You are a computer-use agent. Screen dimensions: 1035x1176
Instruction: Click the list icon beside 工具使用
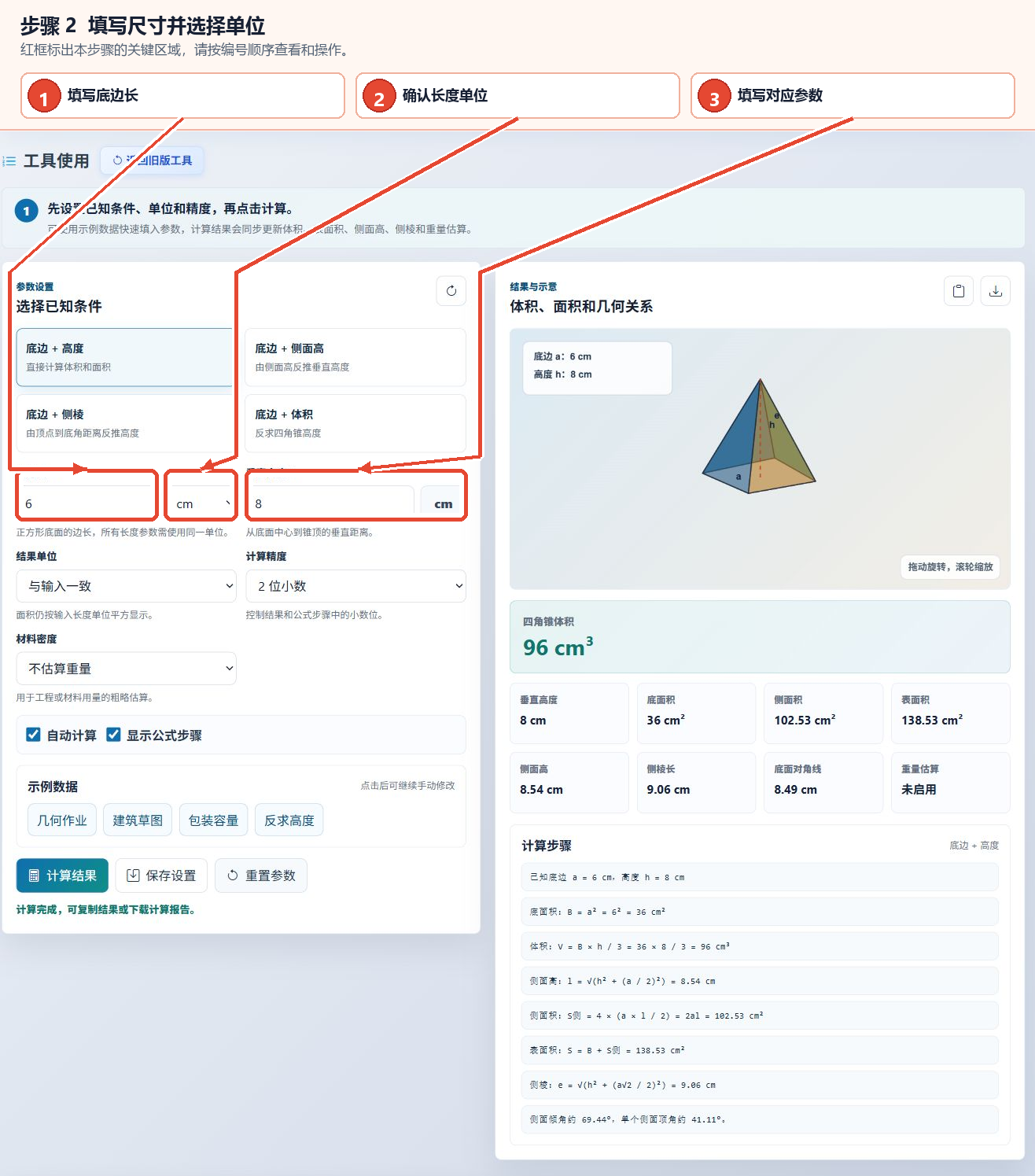point(9,161)
